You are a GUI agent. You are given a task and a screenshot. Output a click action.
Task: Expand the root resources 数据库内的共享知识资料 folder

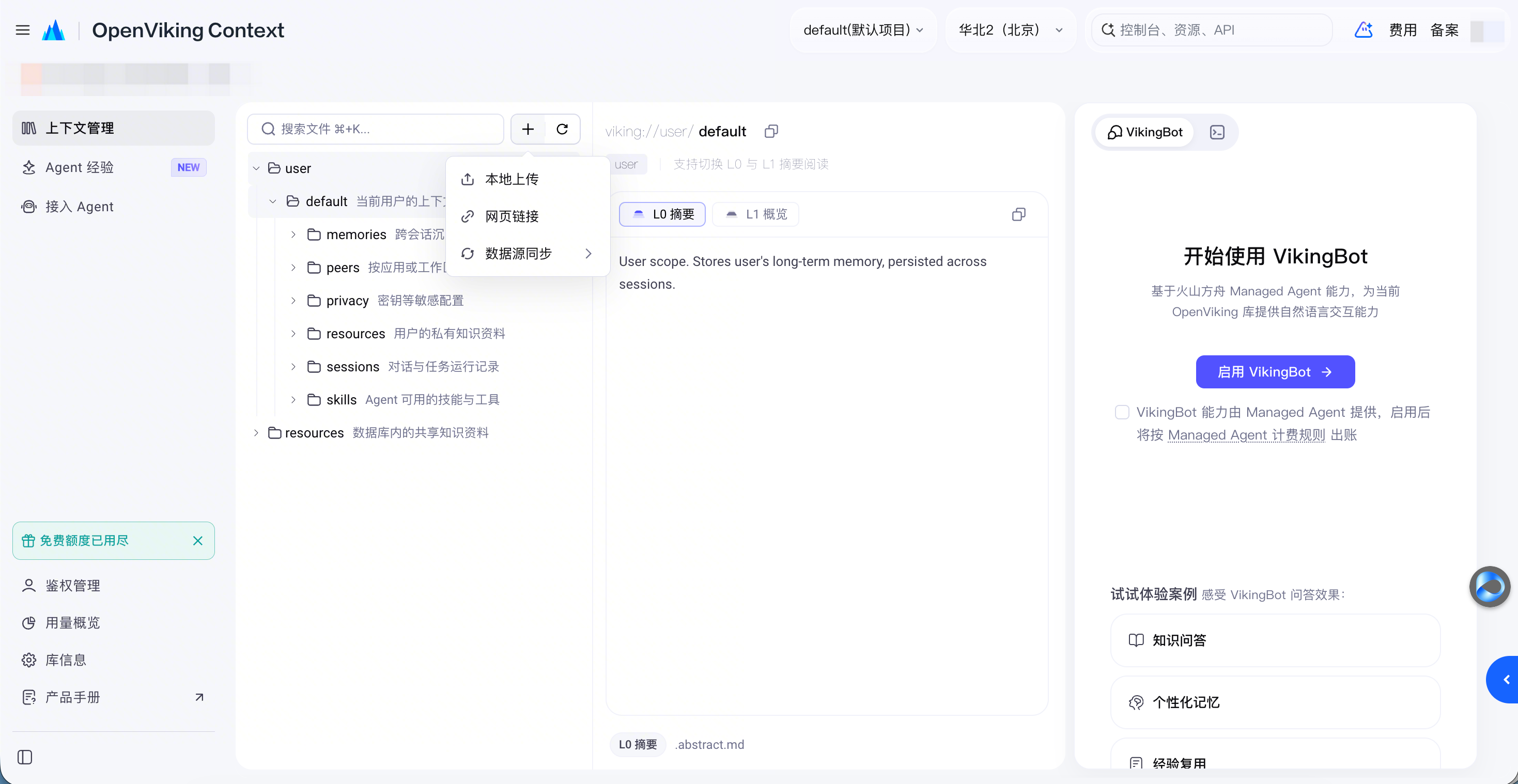coord(256,433)
